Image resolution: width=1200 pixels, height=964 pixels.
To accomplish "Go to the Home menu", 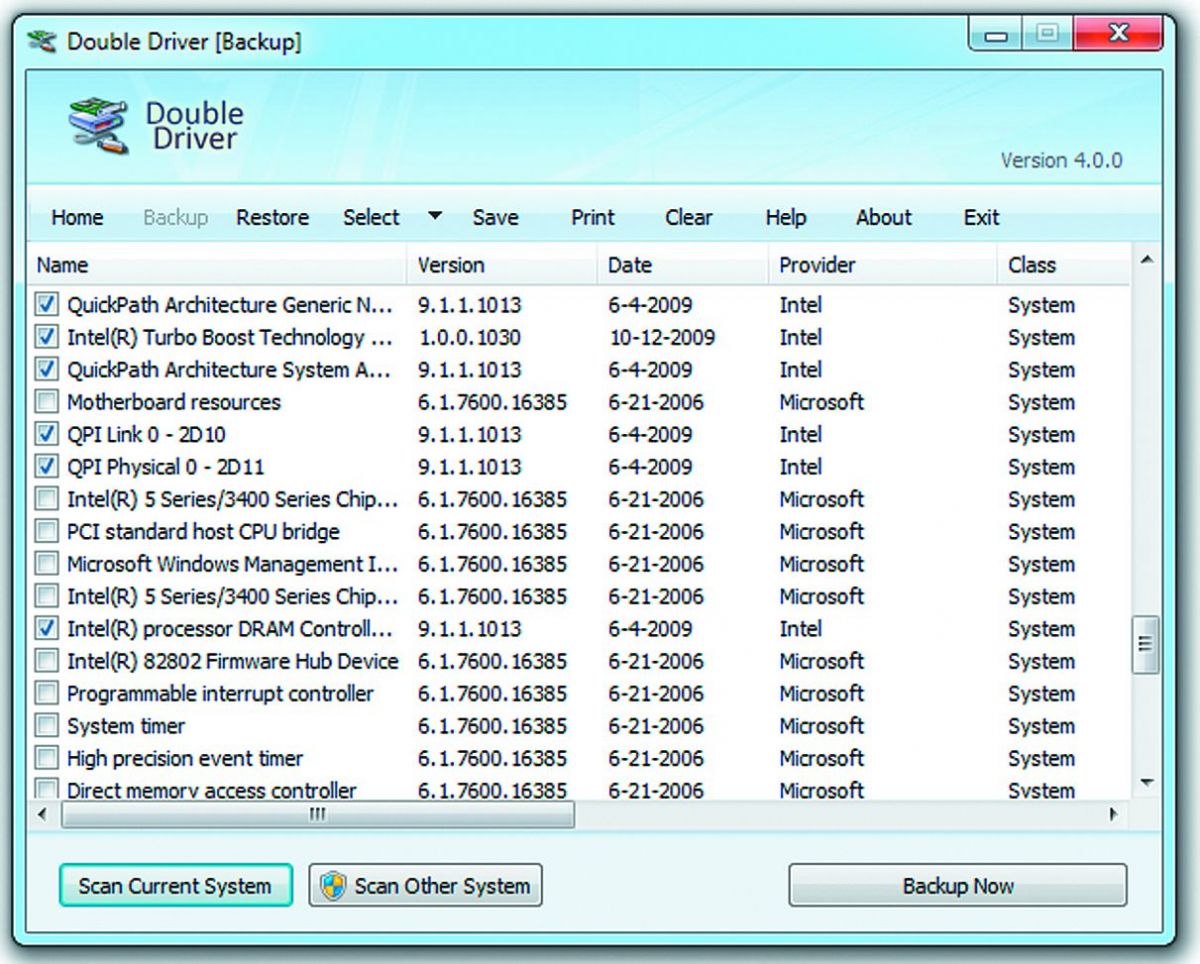I will [x=77, y=218].
